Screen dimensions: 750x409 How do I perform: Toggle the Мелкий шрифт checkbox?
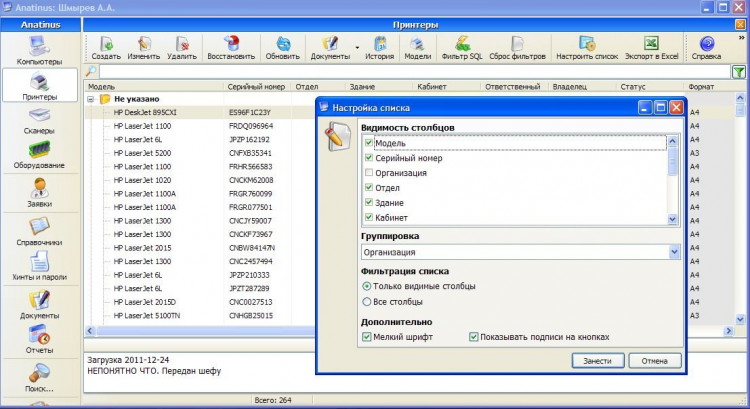tap(366, 337)
